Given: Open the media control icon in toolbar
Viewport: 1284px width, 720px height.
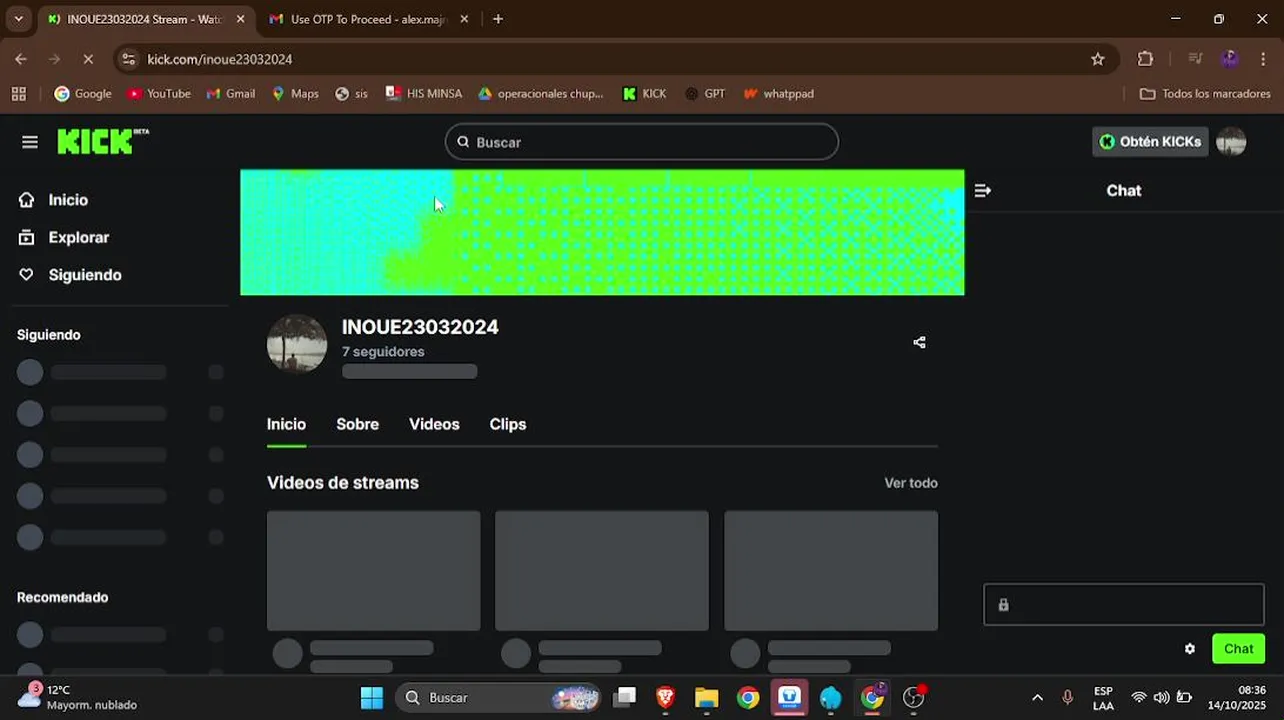Looking at the screenshot, I should [1195, 59].
